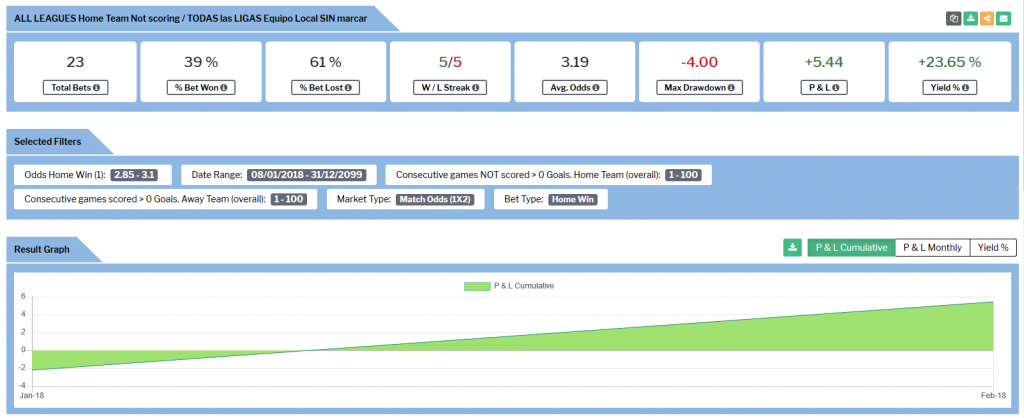The width and height of the screenshot is (1024, 418).
Task: Click the total bets value 23
Action: 75,63
